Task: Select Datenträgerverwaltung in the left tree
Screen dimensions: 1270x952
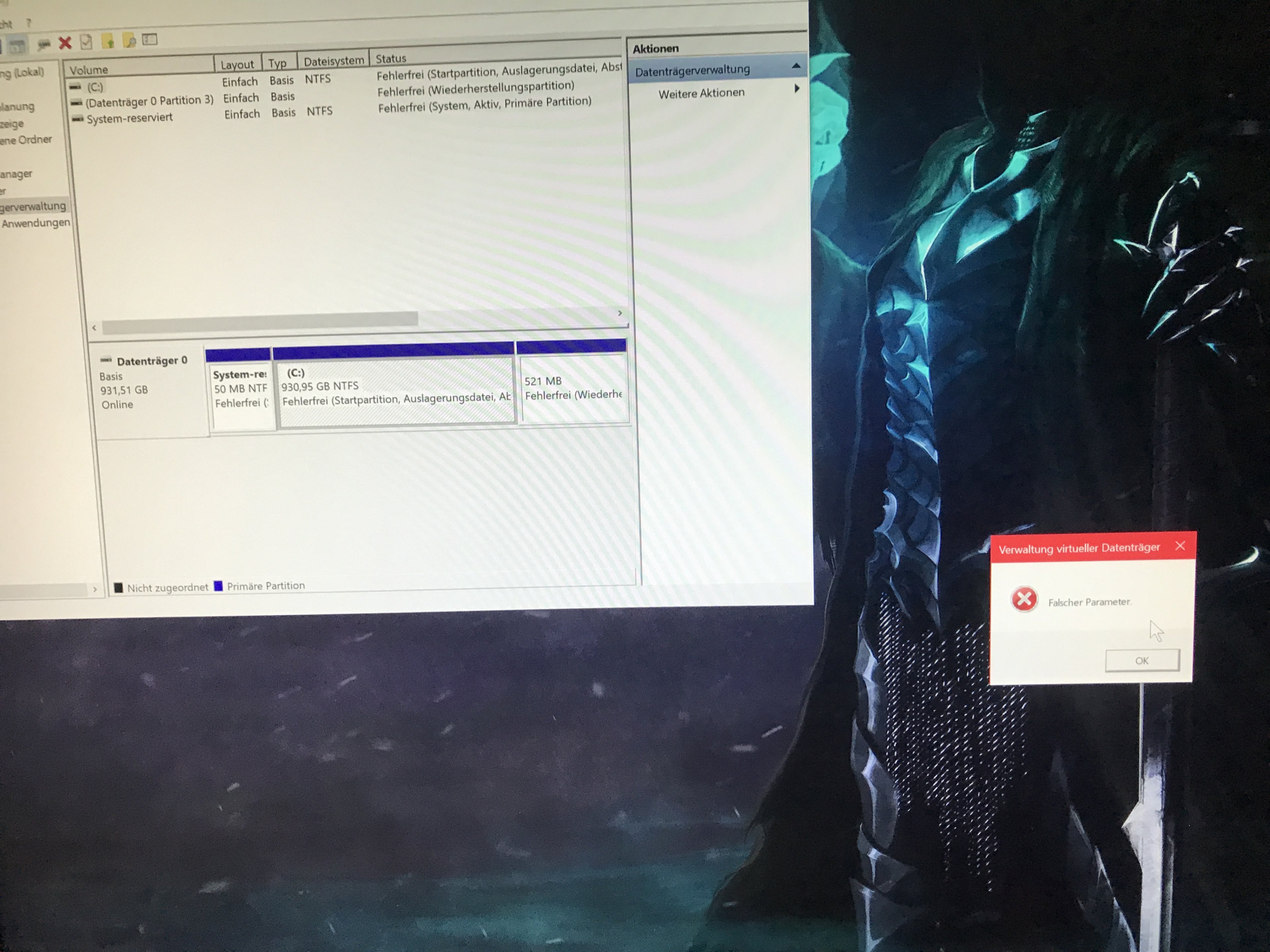Action: pyautogui.click(x=33, y=206)
